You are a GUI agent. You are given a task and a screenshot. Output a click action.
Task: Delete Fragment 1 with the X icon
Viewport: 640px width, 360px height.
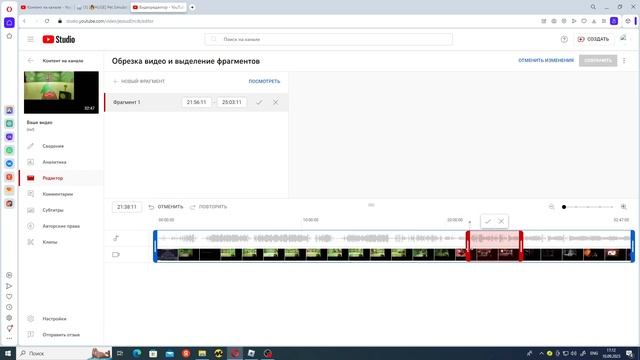(x=276, y=102)
